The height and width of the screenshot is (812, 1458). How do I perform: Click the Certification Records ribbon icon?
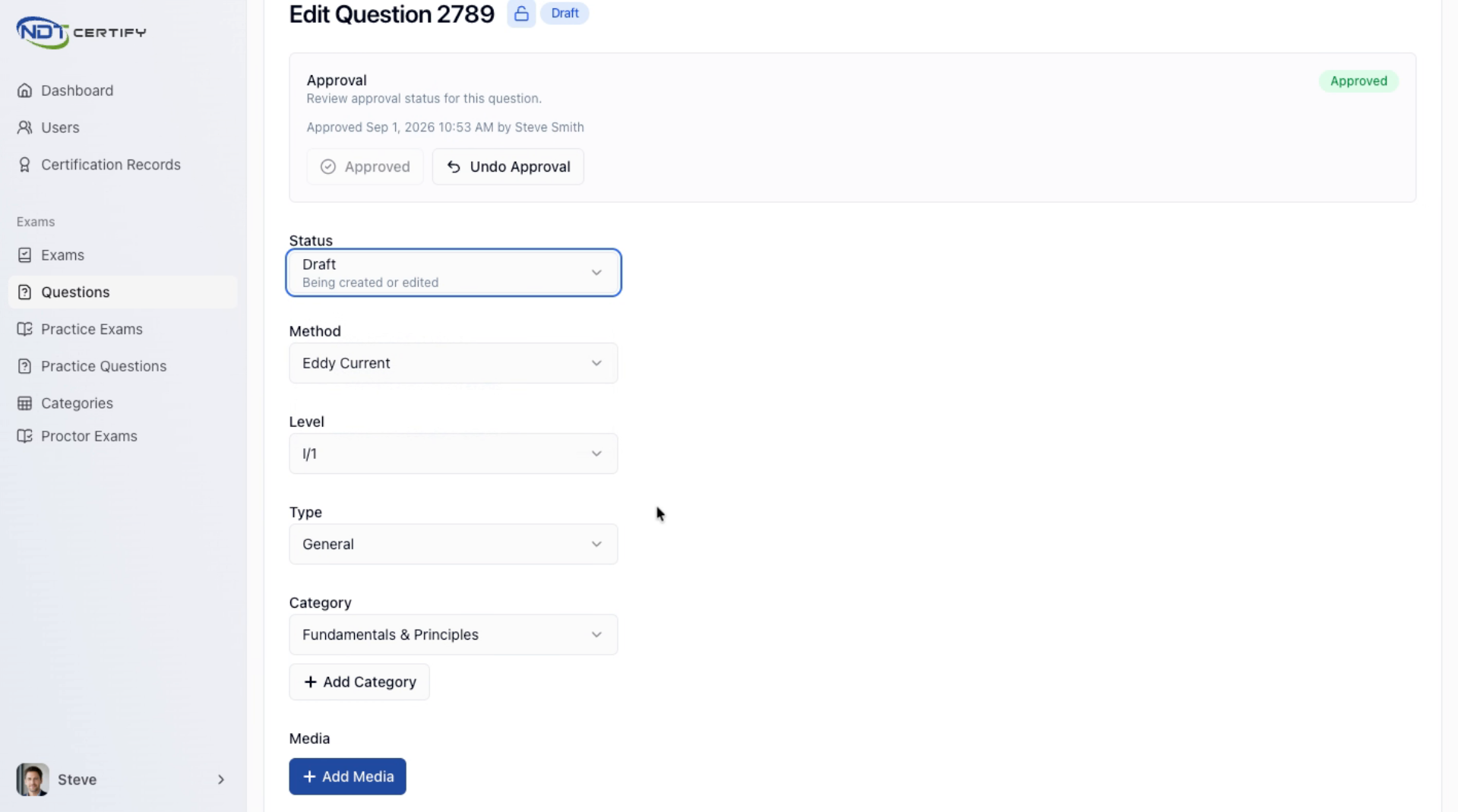[x=25, y=165]
